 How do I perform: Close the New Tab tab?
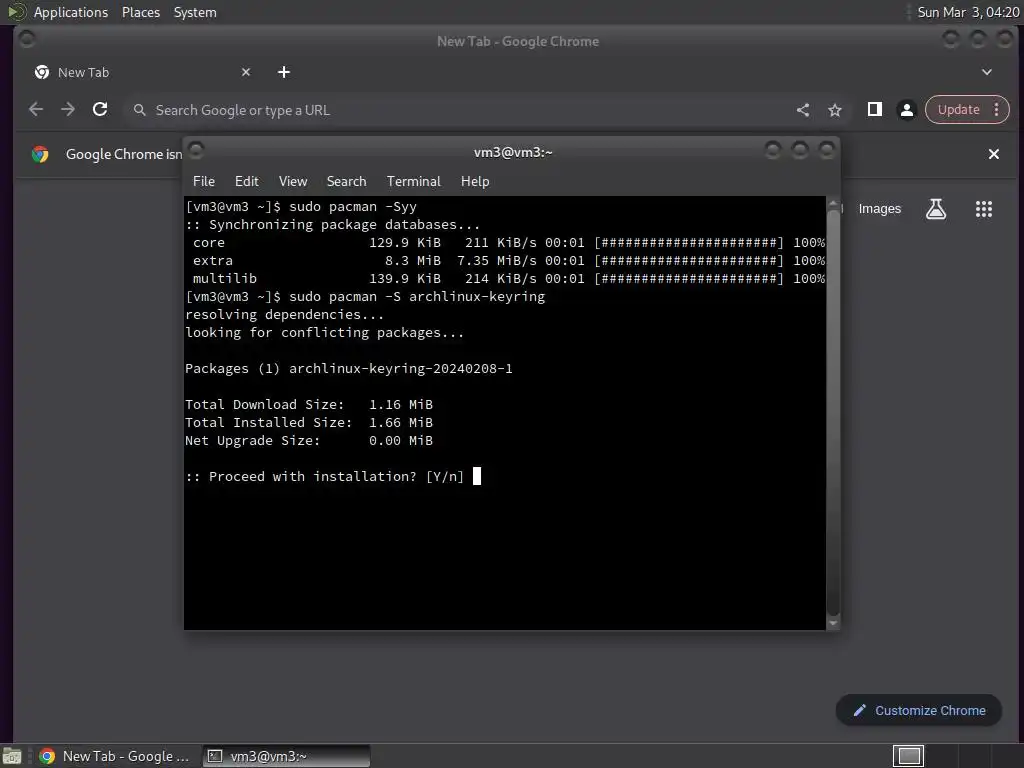click(246, 72)
